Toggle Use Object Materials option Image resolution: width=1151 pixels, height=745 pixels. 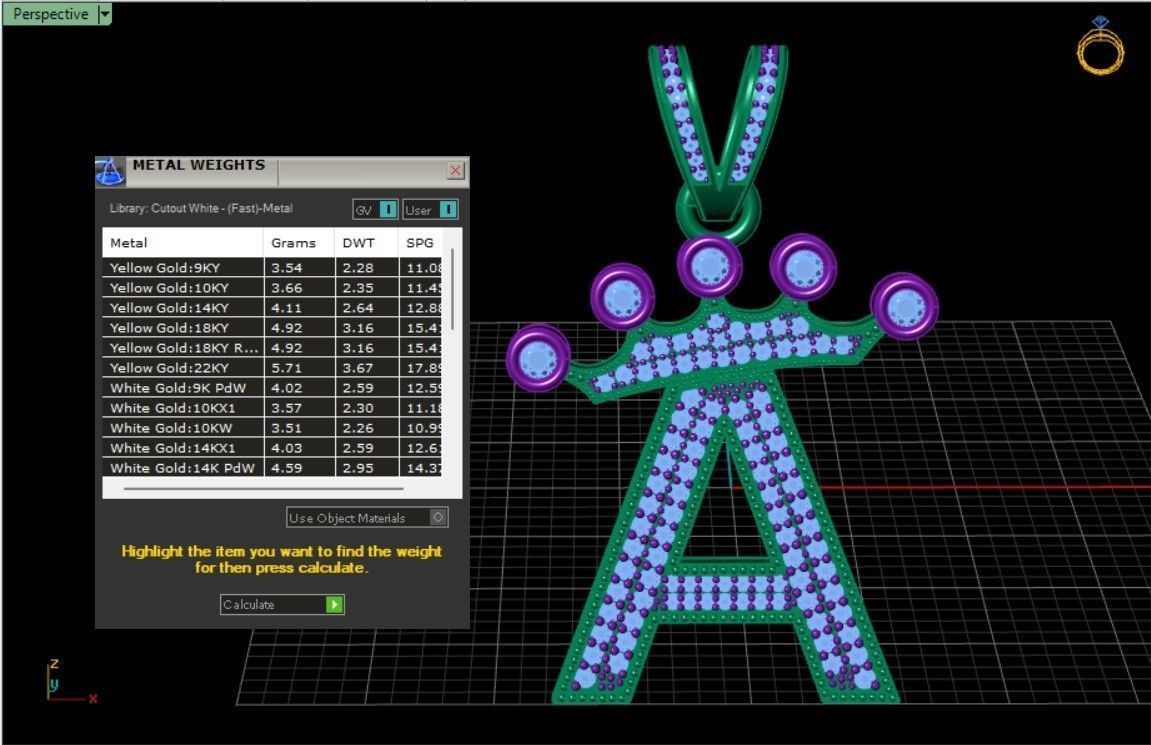[x=367, y=517]
